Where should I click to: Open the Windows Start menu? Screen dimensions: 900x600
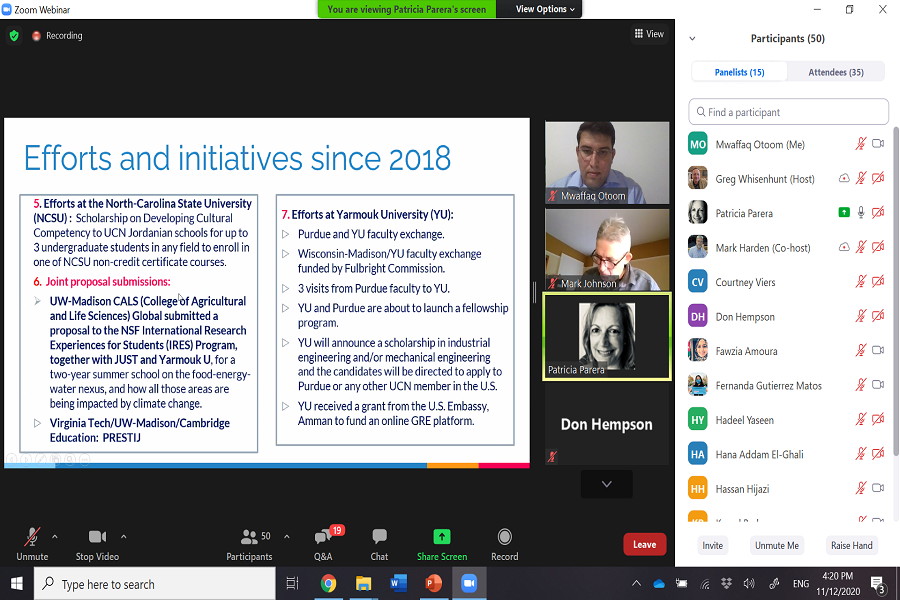(x=17, y=584)
